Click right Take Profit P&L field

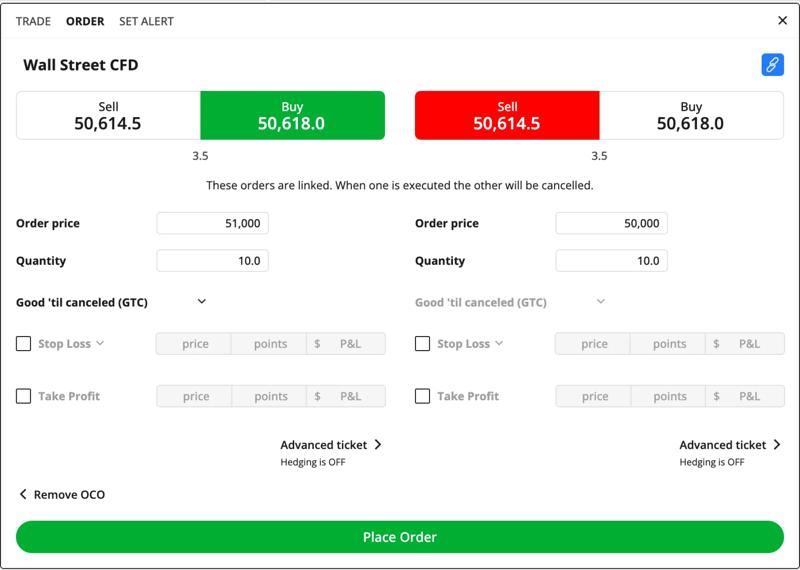pos(745,396)
